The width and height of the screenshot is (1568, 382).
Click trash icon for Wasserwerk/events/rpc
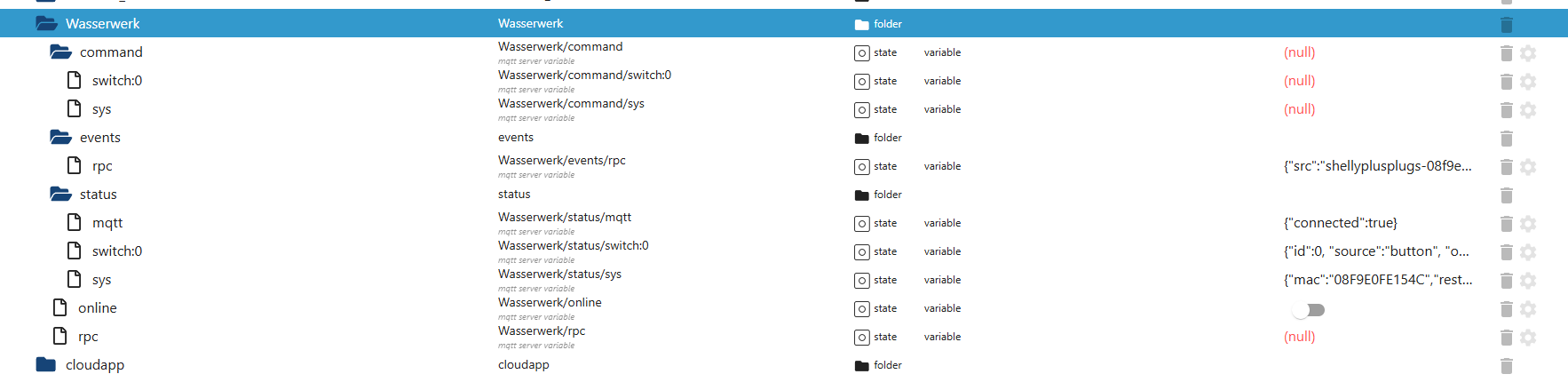tap(1506, 167)
